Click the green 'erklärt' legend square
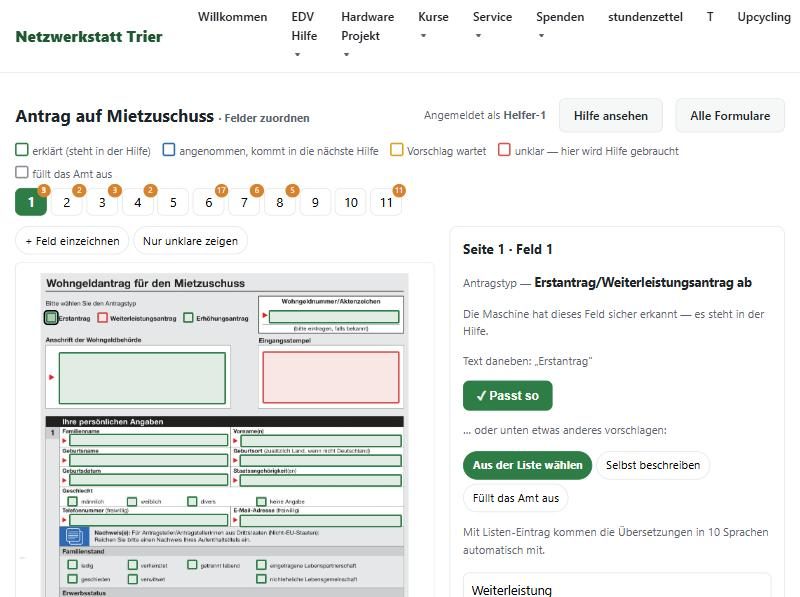800x597 pixels. pos(22,150)
